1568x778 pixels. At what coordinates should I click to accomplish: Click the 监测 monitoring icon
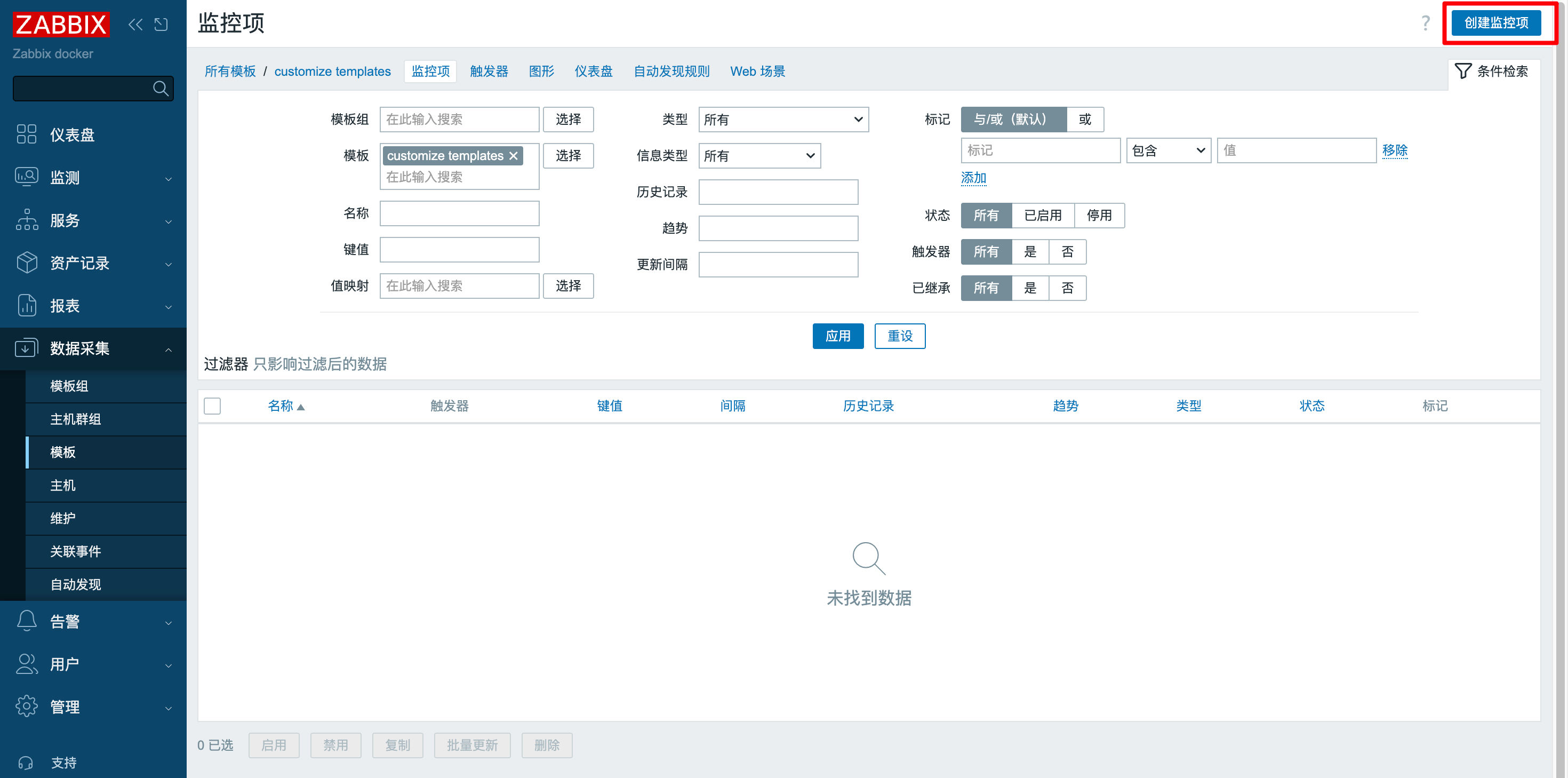[x=27, y=177]
